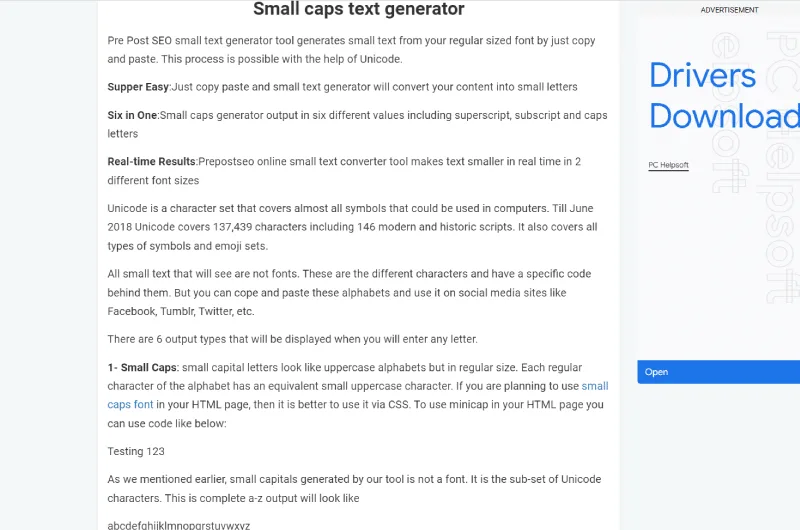Click the Drivers Download ad headline
800x530 pixels.
[x=718, y=95]
